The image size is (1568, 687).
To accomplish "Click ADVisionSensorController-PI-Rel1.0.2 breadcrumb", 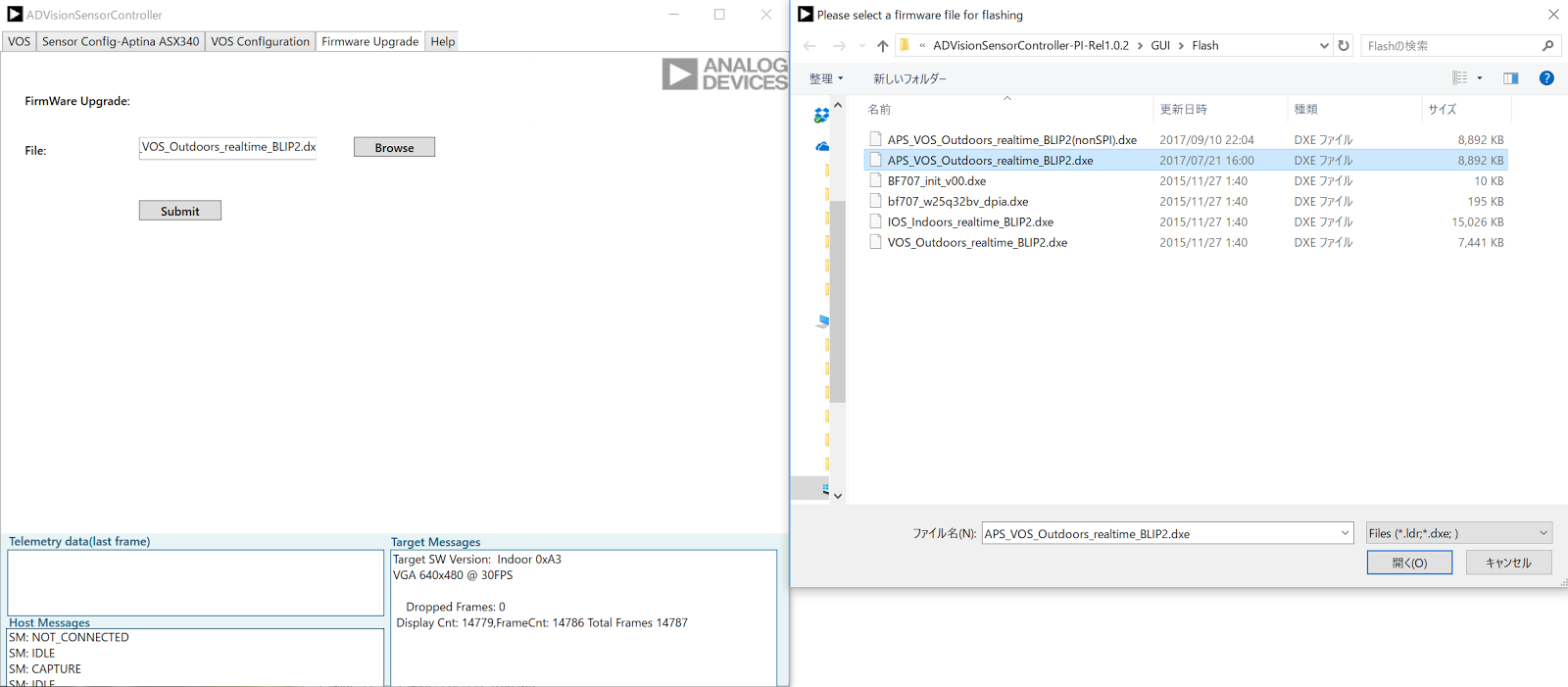I will pyautogui.click(x=1031, y=46).
